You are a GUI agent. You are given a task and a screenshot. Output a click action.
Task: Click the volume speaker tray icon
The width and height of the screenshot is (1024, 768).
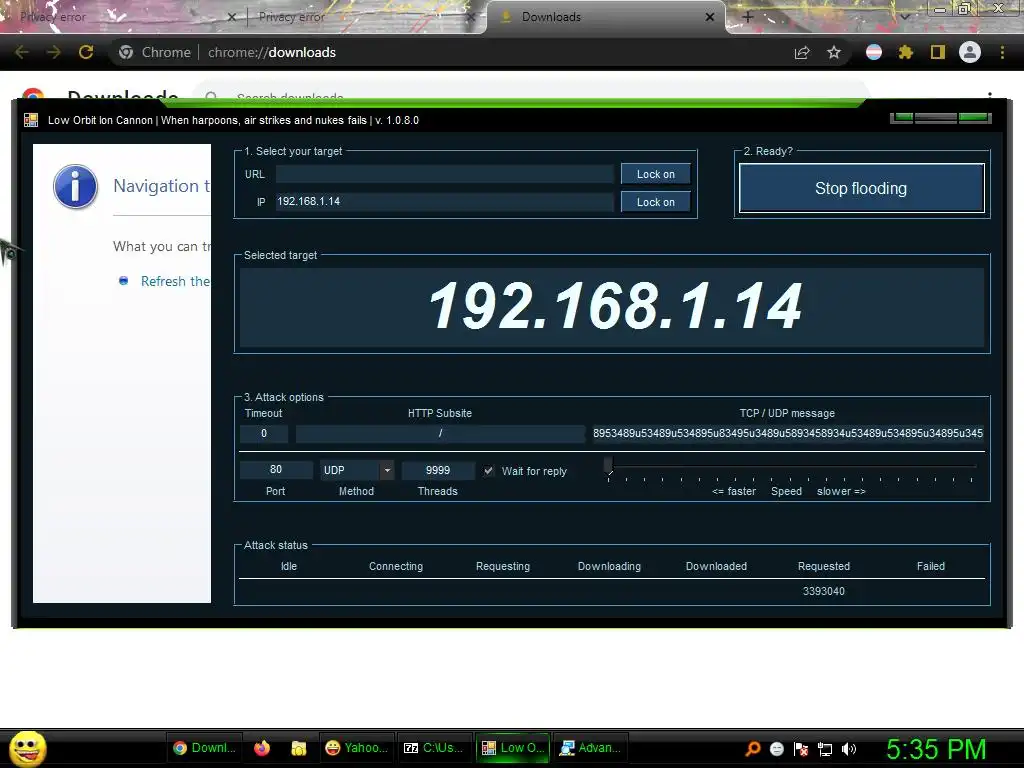click(x=849, y=749)
